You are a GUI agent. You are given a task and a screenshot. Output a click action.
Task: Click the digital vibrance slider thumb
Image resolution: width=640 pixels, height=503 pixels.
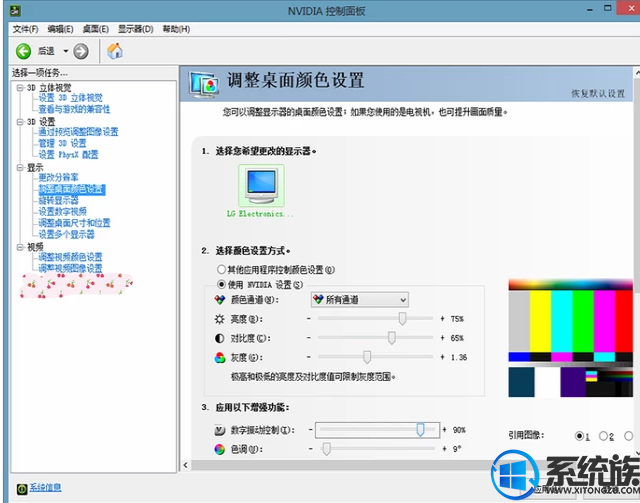(x=420, y=430)
